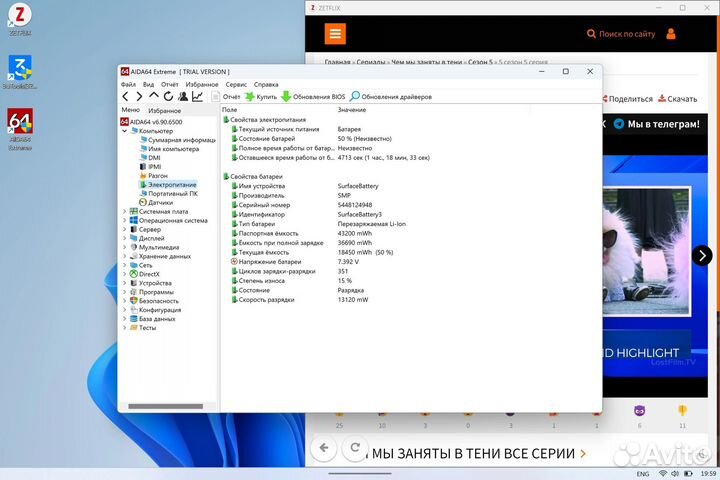Select Датчики in the tree
720x480 pixels.
159,203
